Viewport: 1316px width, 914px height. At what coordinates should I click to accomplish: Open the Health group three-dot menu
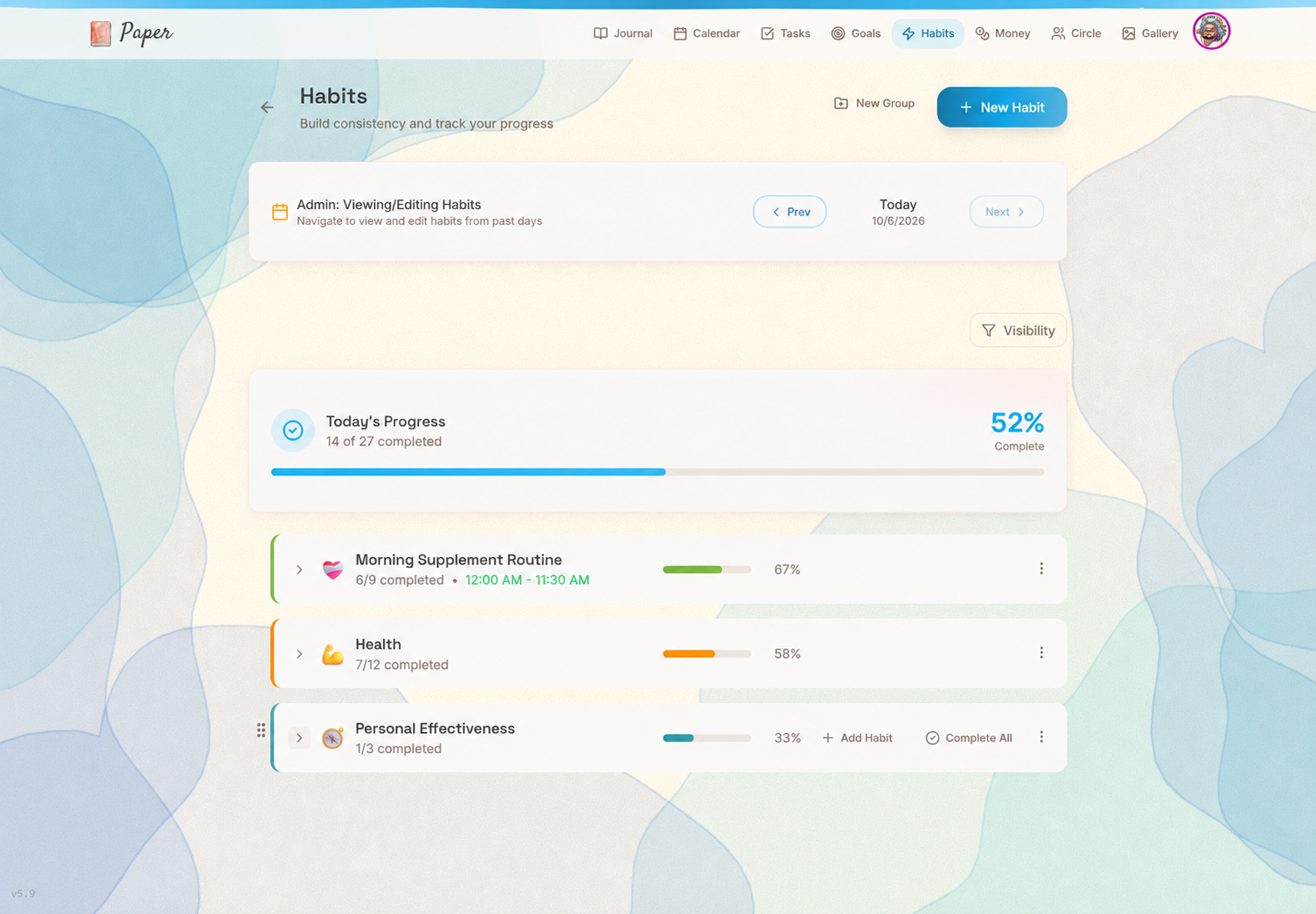pyautogui.click(x=1041, y=653)
